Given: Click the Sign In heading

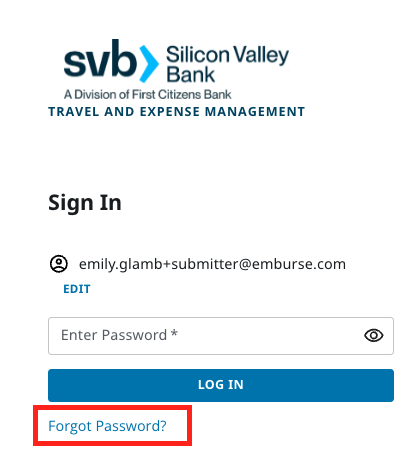Looking at the screenshot, I should pos(85,203).
